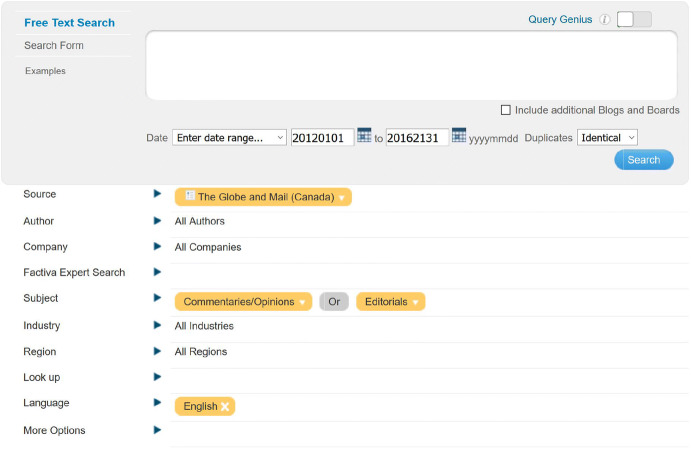Open the start date calendar picker icon
The width and height of the screenshot is (691, 449).
click(364, 136)
